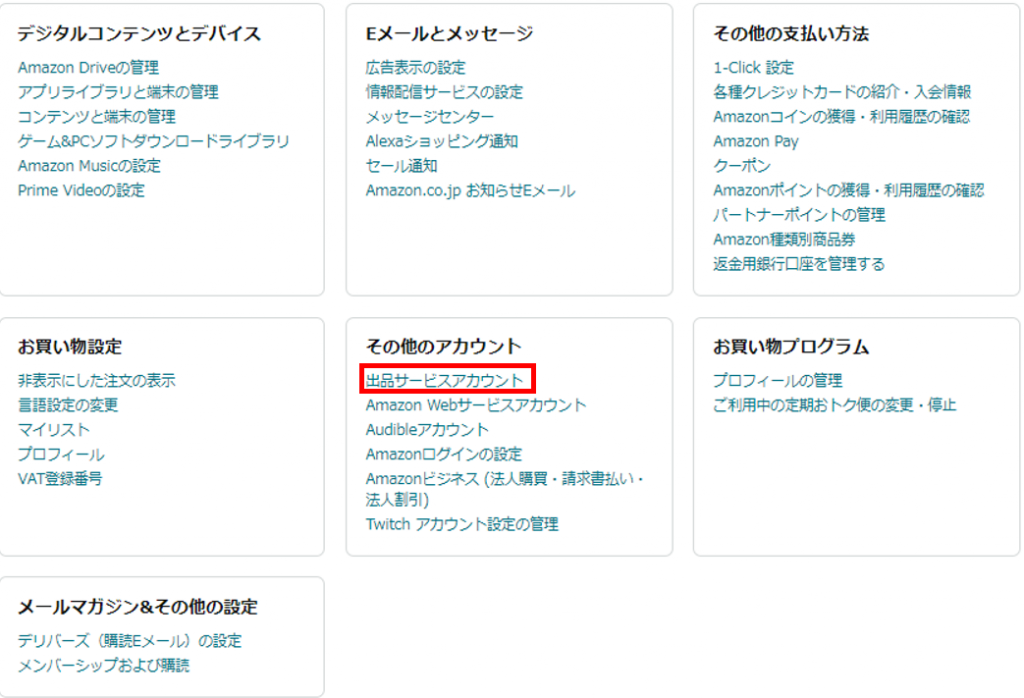Open Amazon.co.jp お知らせEメール
Screen dimensions: 1024x698
(x=470, y=191)
